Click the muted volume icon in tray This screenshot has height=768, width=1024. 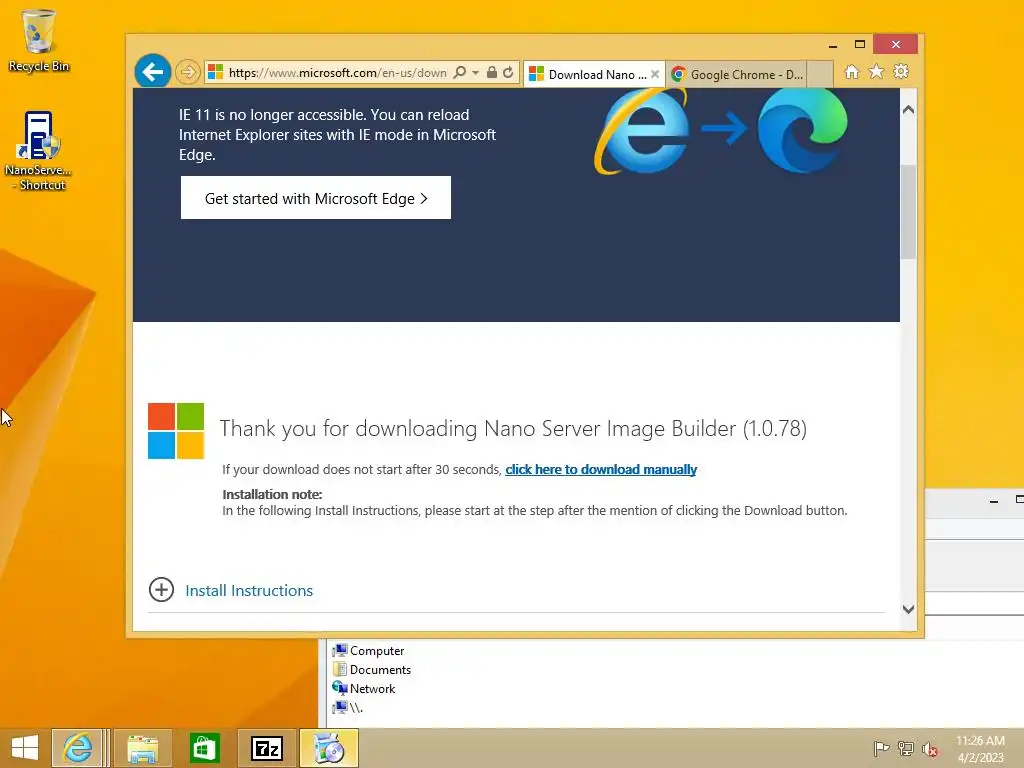tap(930, 749)
